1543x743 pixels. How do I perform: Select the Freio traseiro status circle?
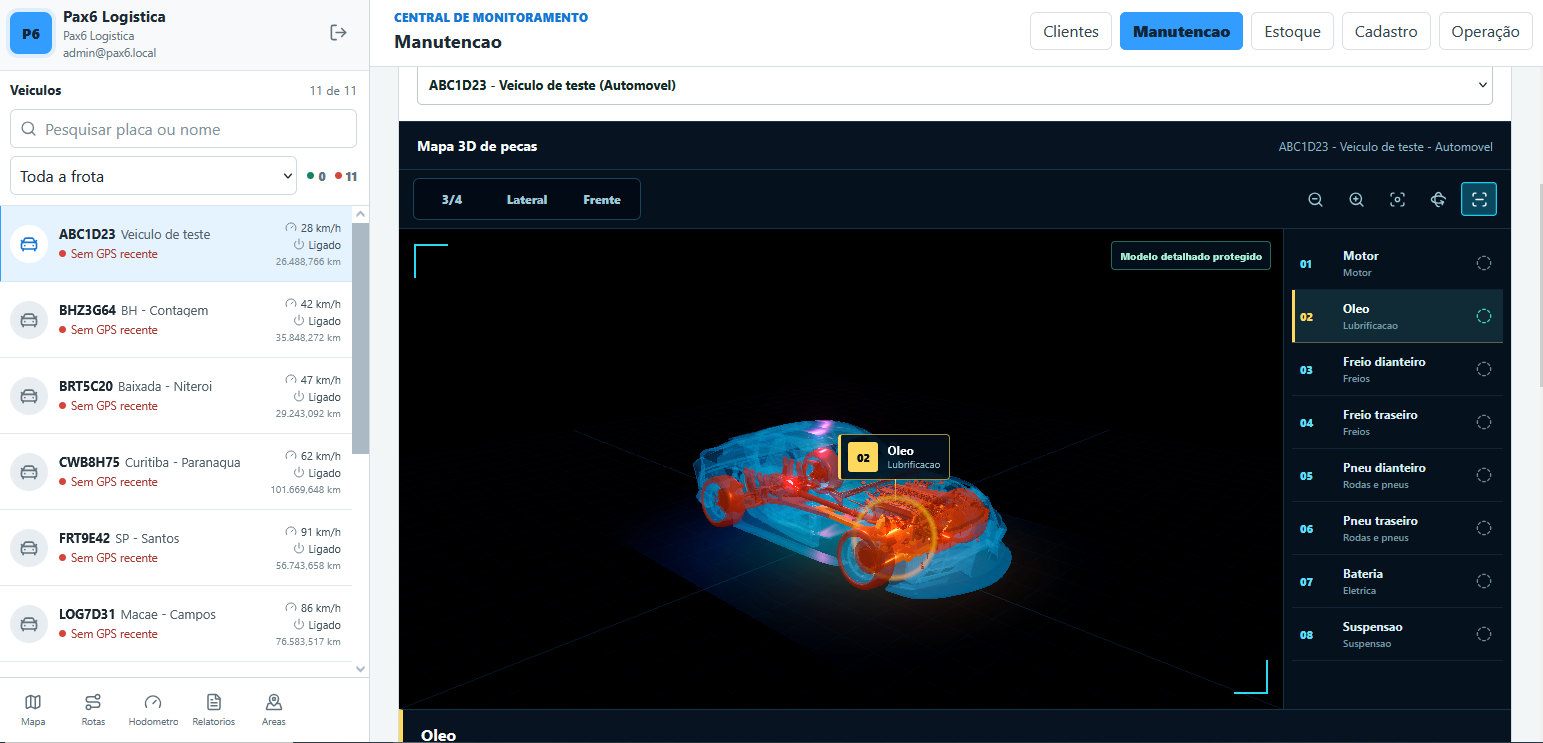coord(1484,422)
